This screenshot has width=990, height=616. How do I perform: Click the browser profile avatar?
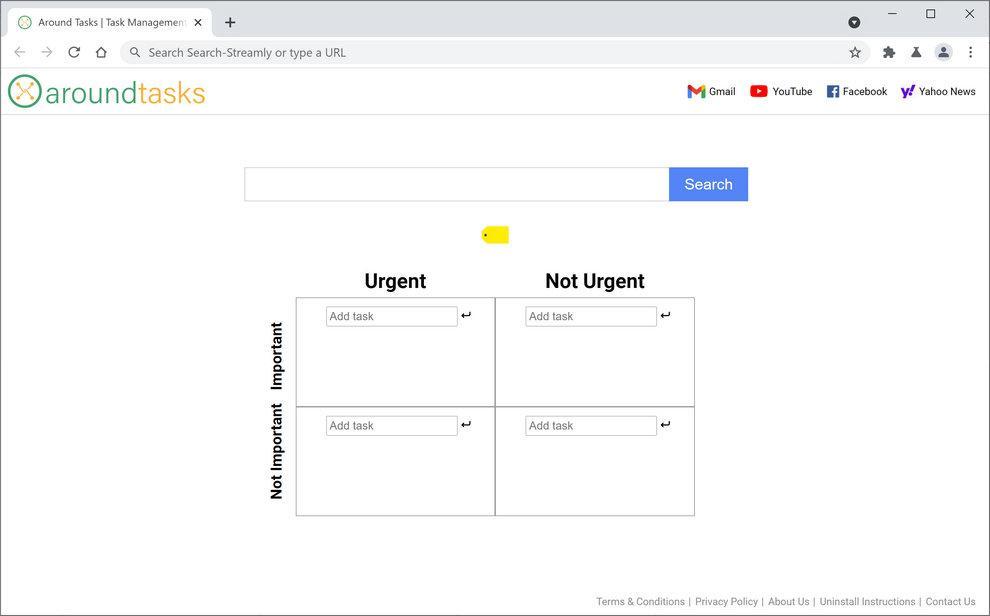pyautogui.click(x=943, y=52)
